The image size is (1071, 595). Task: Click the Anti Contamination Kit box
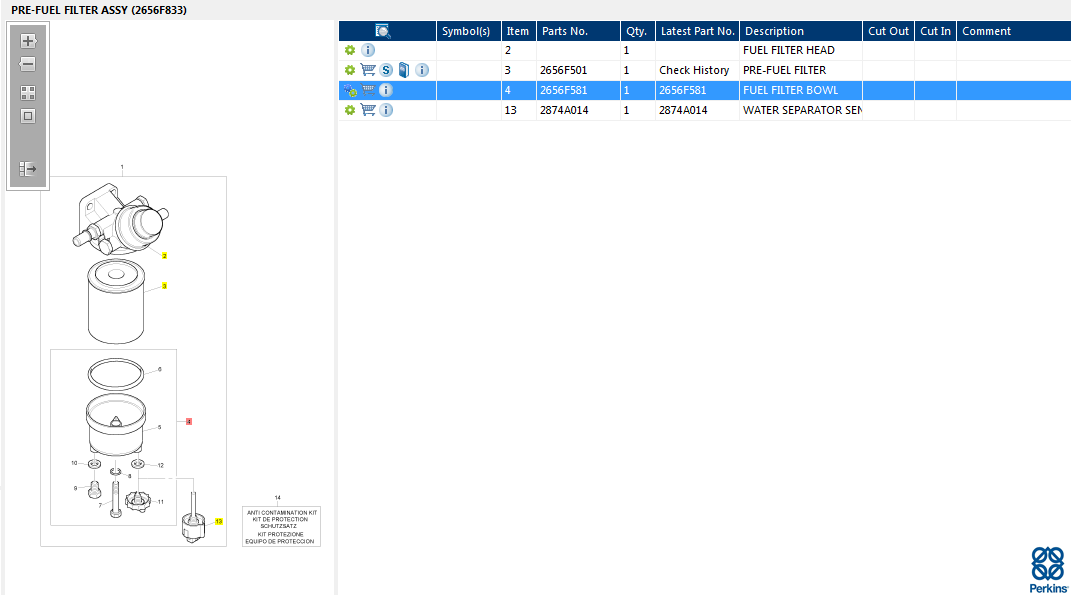281,526
